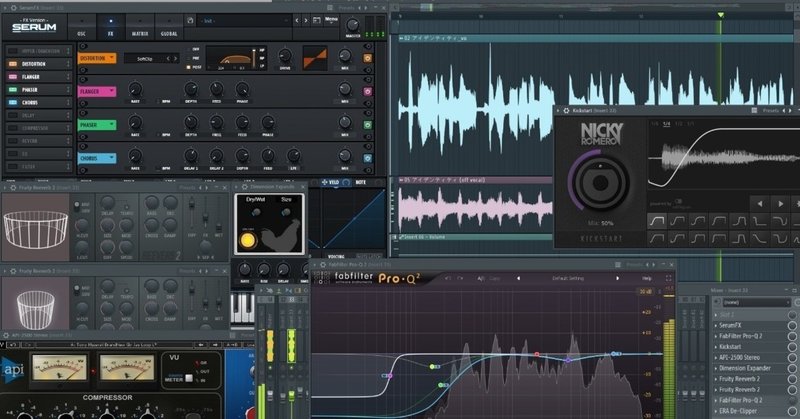
Task: Select next distortion type next to SoftClip
Action: 175,59
